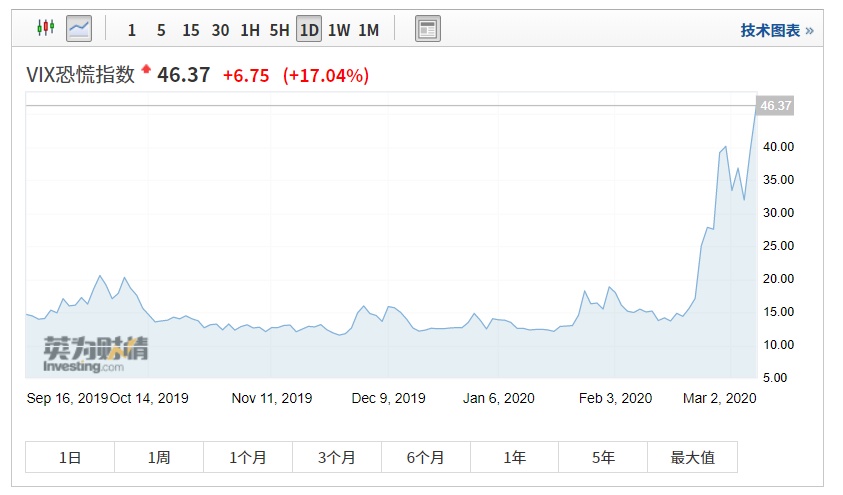
Task: Choose the 30 minute interval
Action: tap(220, 30)
